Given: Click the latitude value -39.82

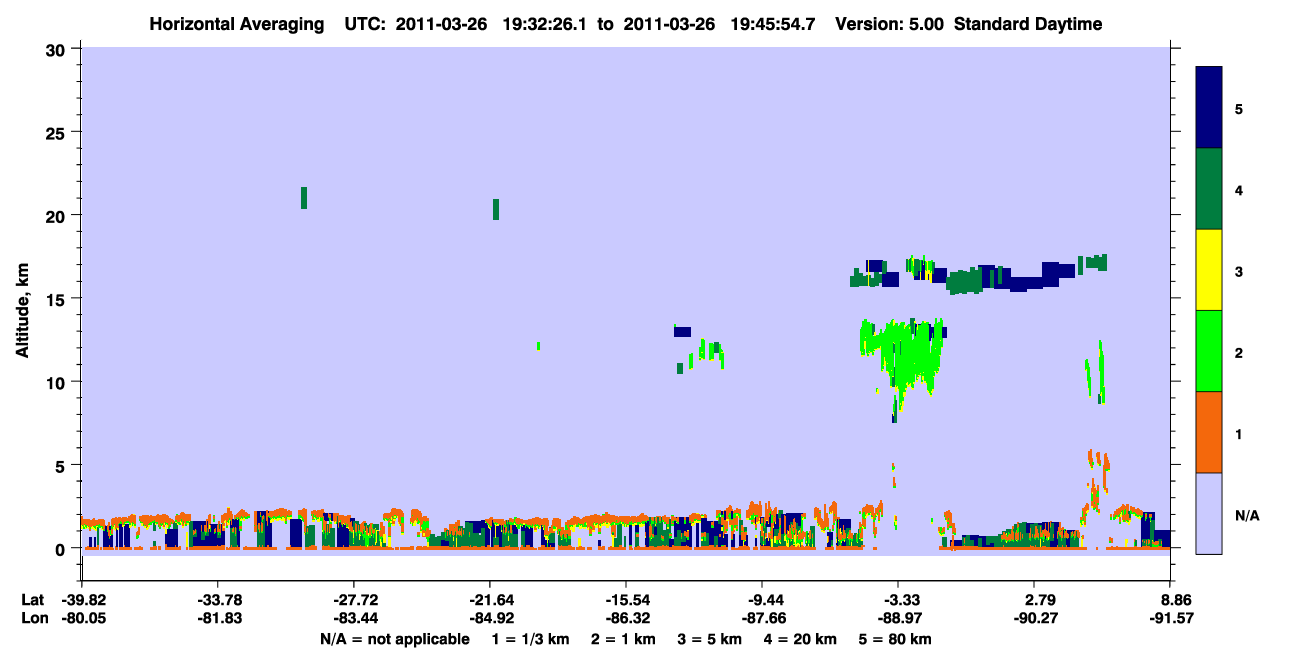Looking at the screenshot, I should click(x=82, y=600).
